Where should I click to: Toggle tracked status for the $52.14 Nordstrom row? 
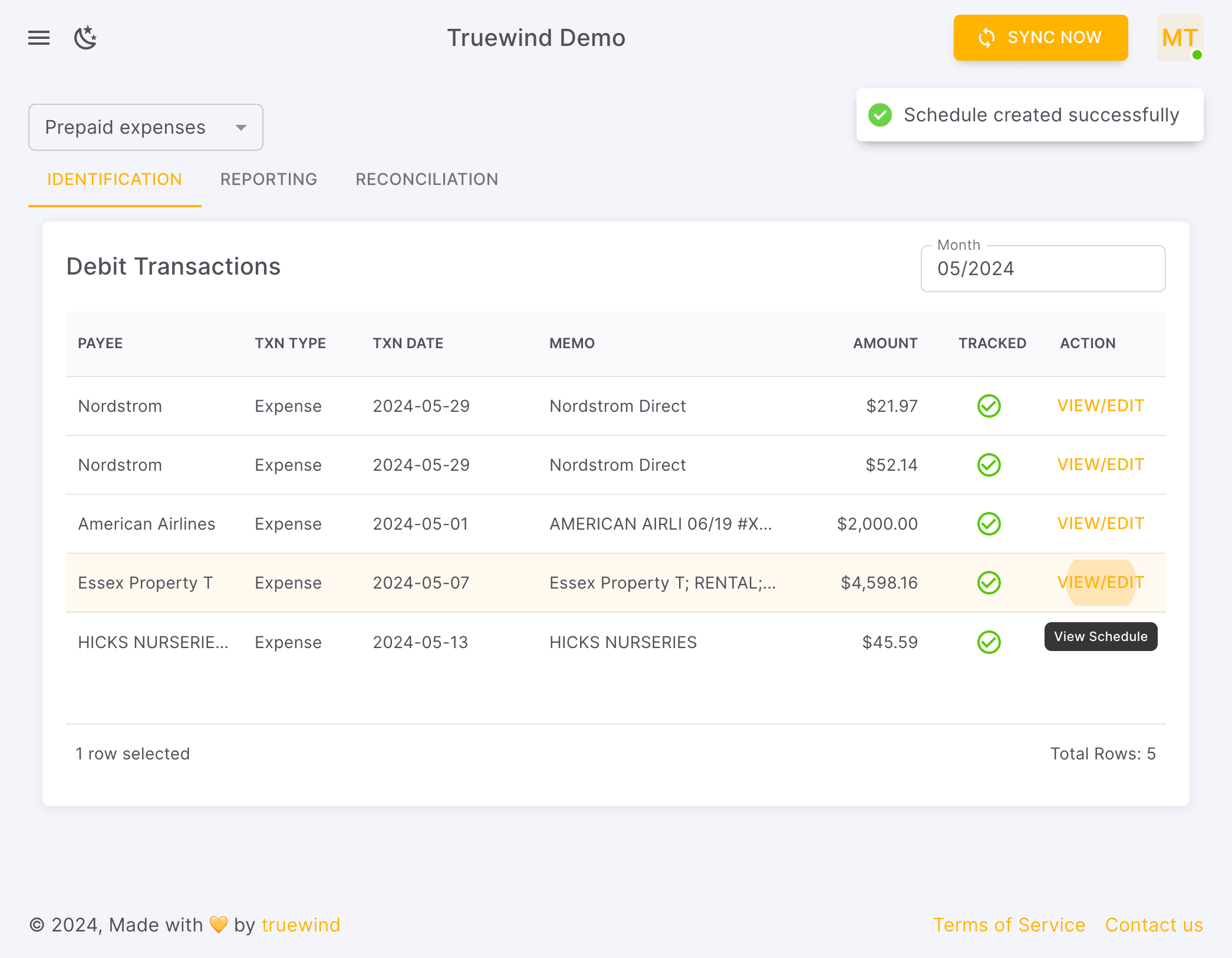(x=989, y=464)
